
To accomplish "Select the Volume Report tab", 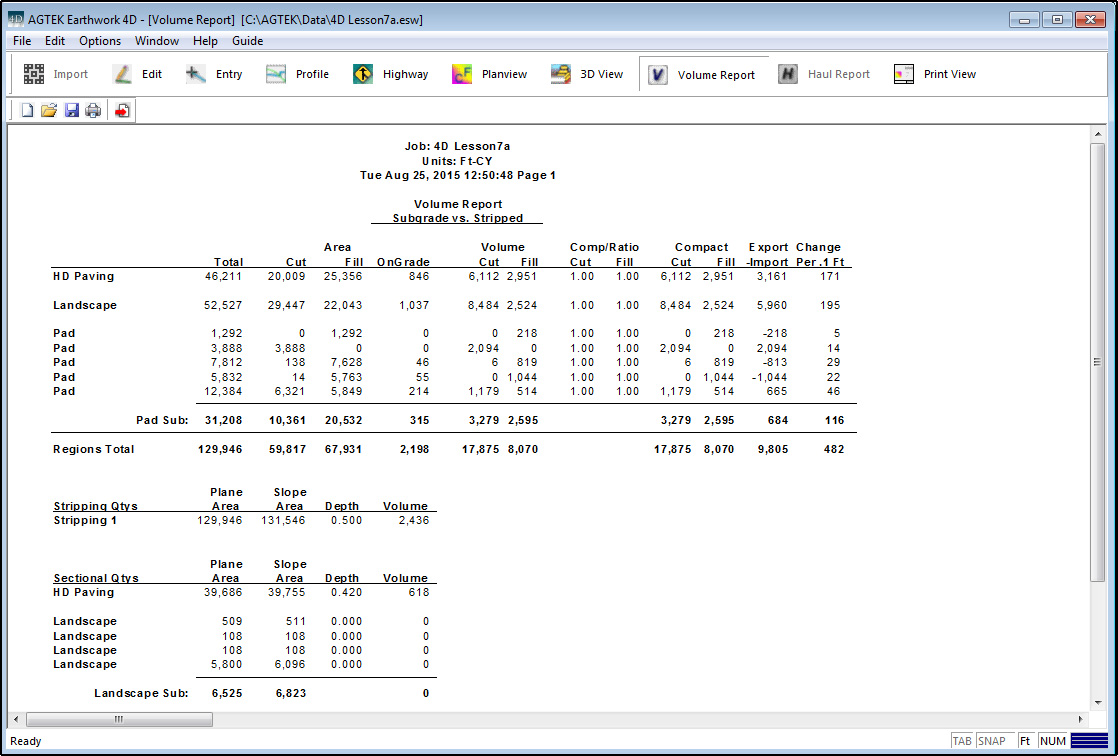I will pyautogui.click(x=703, y=75).
